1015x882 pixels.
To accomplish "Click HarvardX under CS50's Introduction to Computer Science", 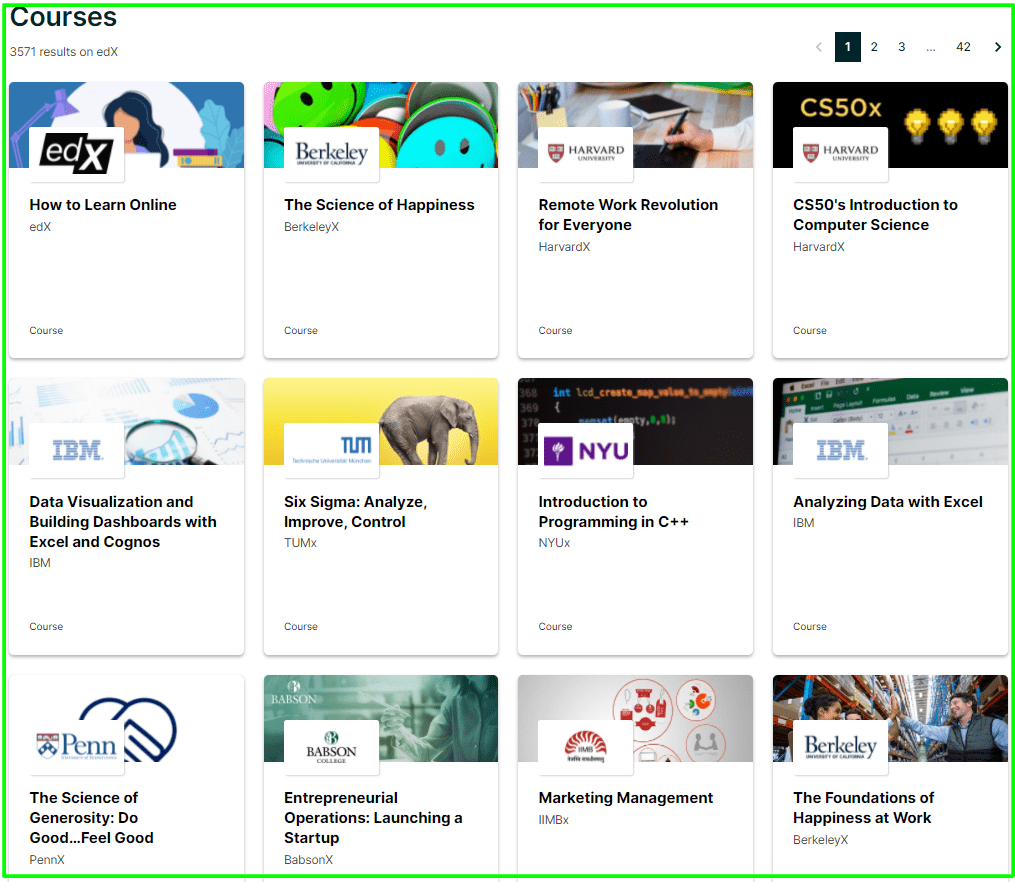I will coord(819,247).
